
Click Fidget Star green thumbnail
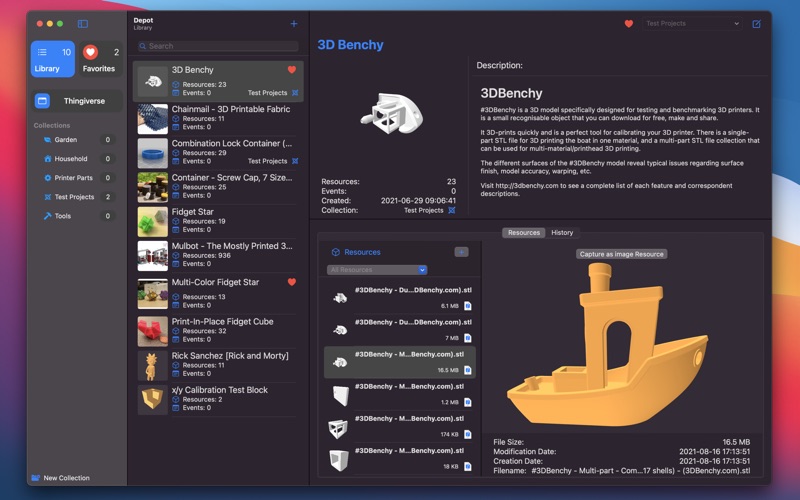click(153, 221)
